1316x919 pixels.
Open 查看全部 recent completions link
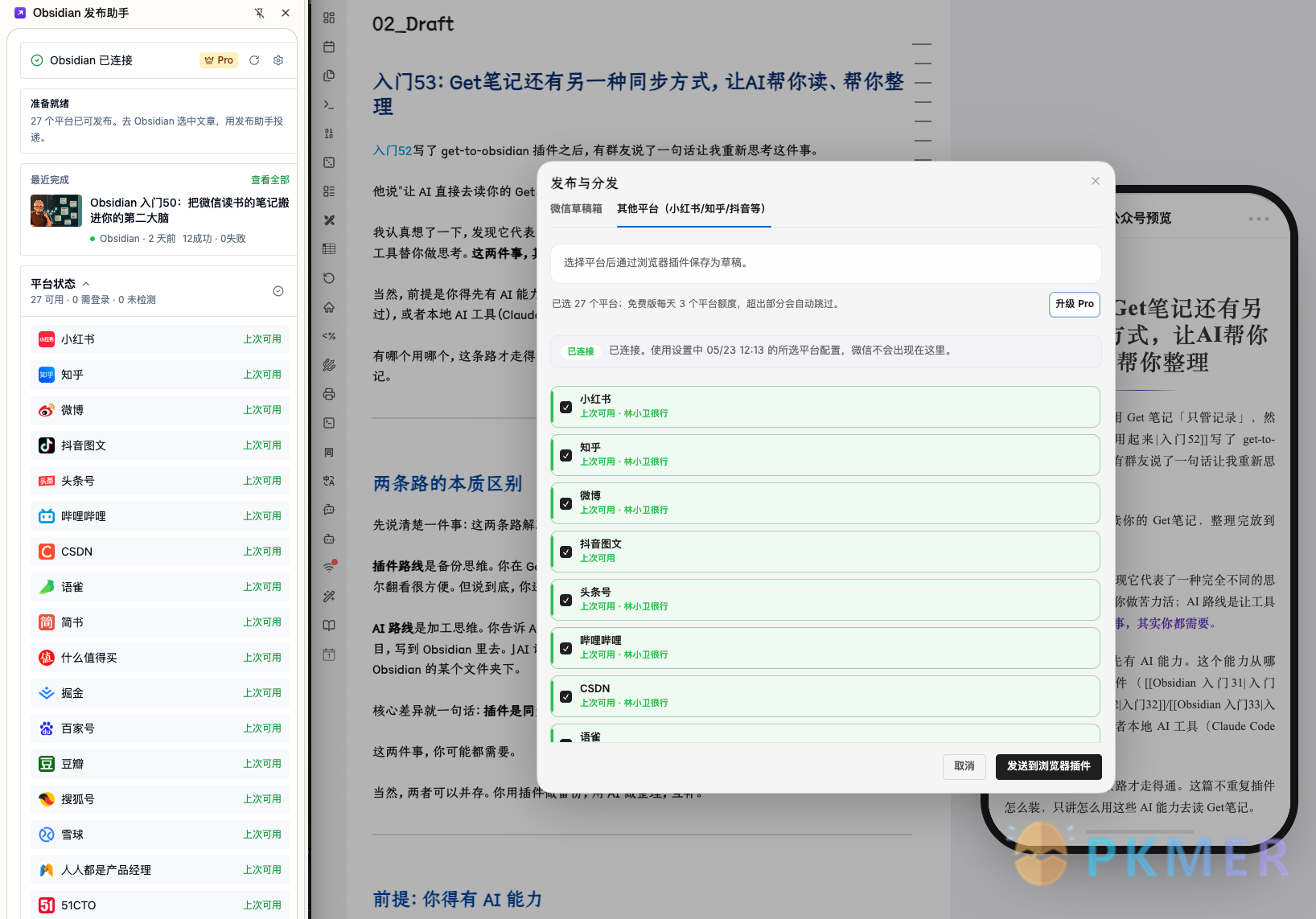[269, 180]
